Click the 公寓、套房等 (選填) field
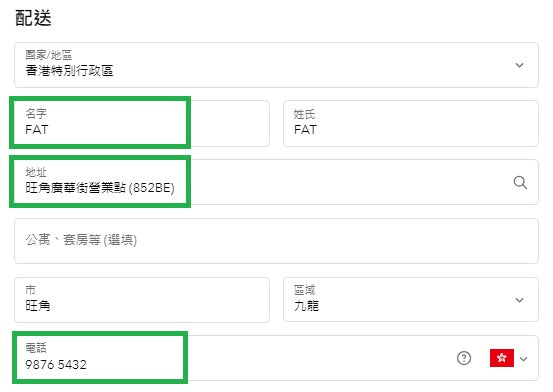Viewport: 553px width, 392px height. pyautogui.click(x=276, y=241)
